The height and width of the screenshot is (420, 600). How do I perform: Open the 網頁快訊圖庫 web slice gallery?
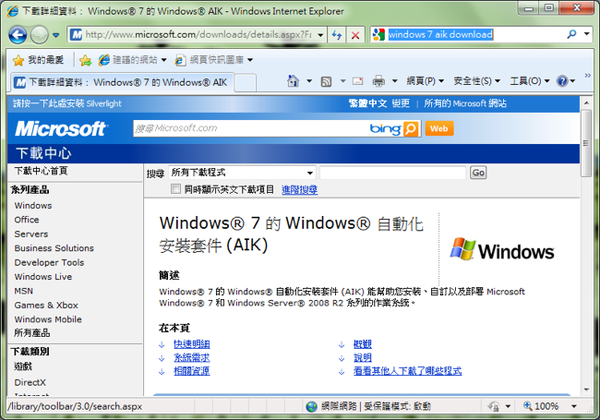[214, 60]
